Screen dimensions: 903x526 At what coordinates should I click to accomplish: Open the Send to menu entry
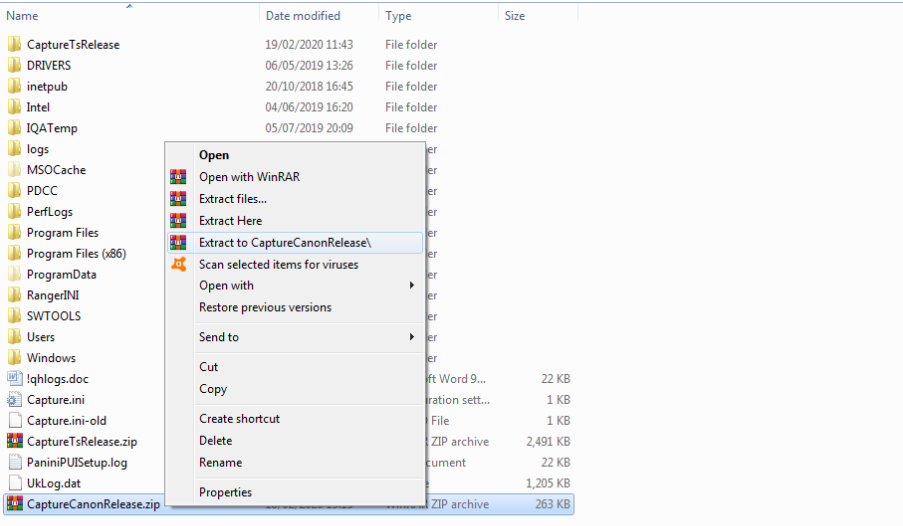pyautogui.click(x=295, y=336)
